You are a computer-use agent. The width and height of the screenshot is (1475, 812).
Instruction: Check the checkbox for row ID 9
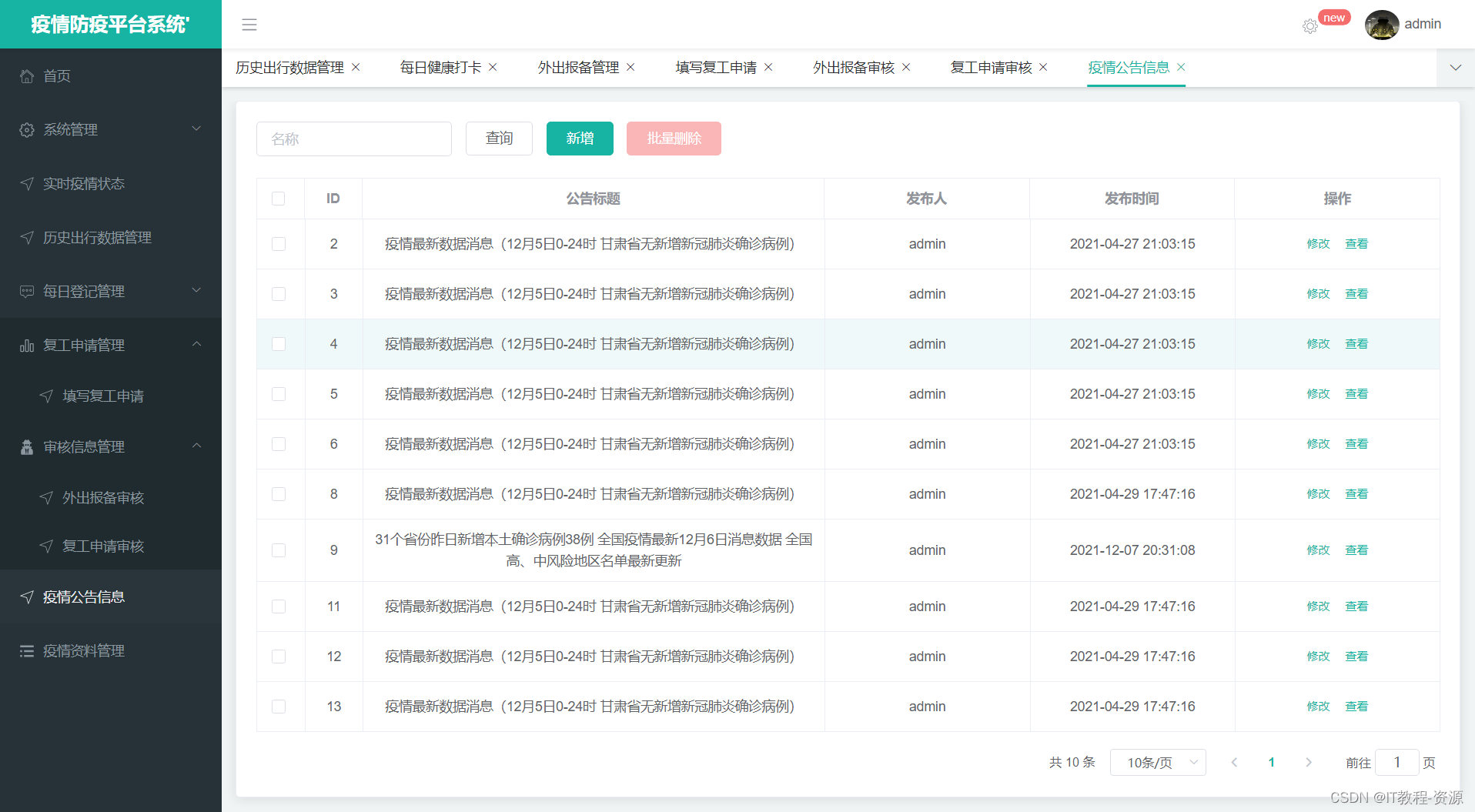coord(279,550)
